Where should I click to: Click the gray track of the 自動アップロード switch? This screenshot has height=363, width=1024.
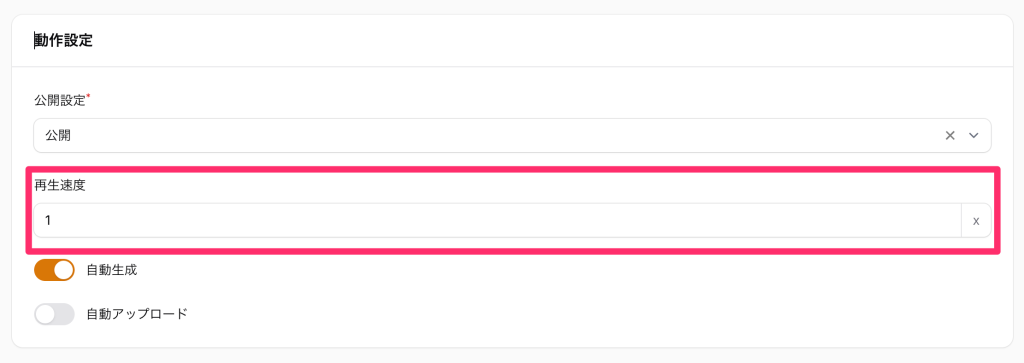[x=65, y=315]
